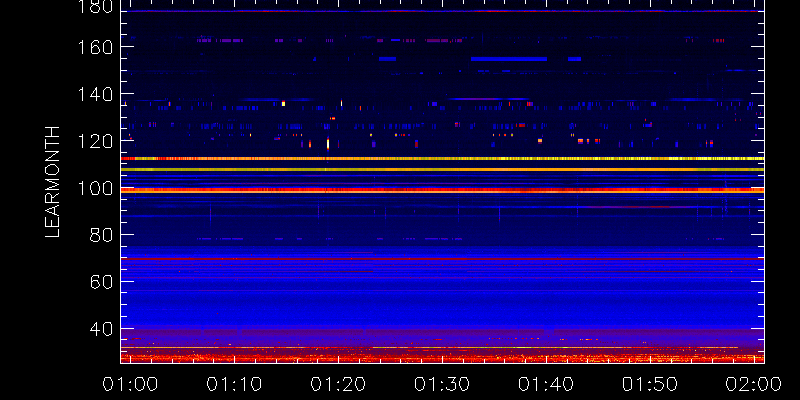
Task: Click the 100 frequency label
Action: 95,188
